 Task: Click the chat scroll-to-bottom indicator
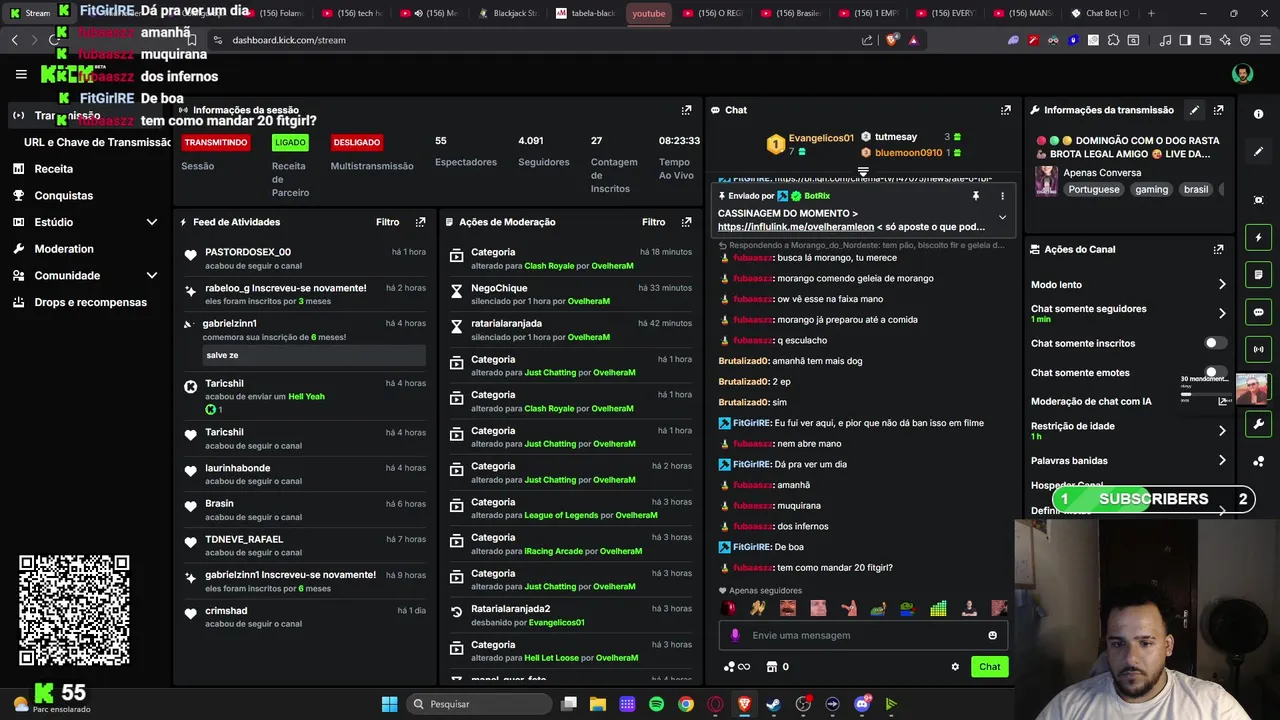(863, 173)
